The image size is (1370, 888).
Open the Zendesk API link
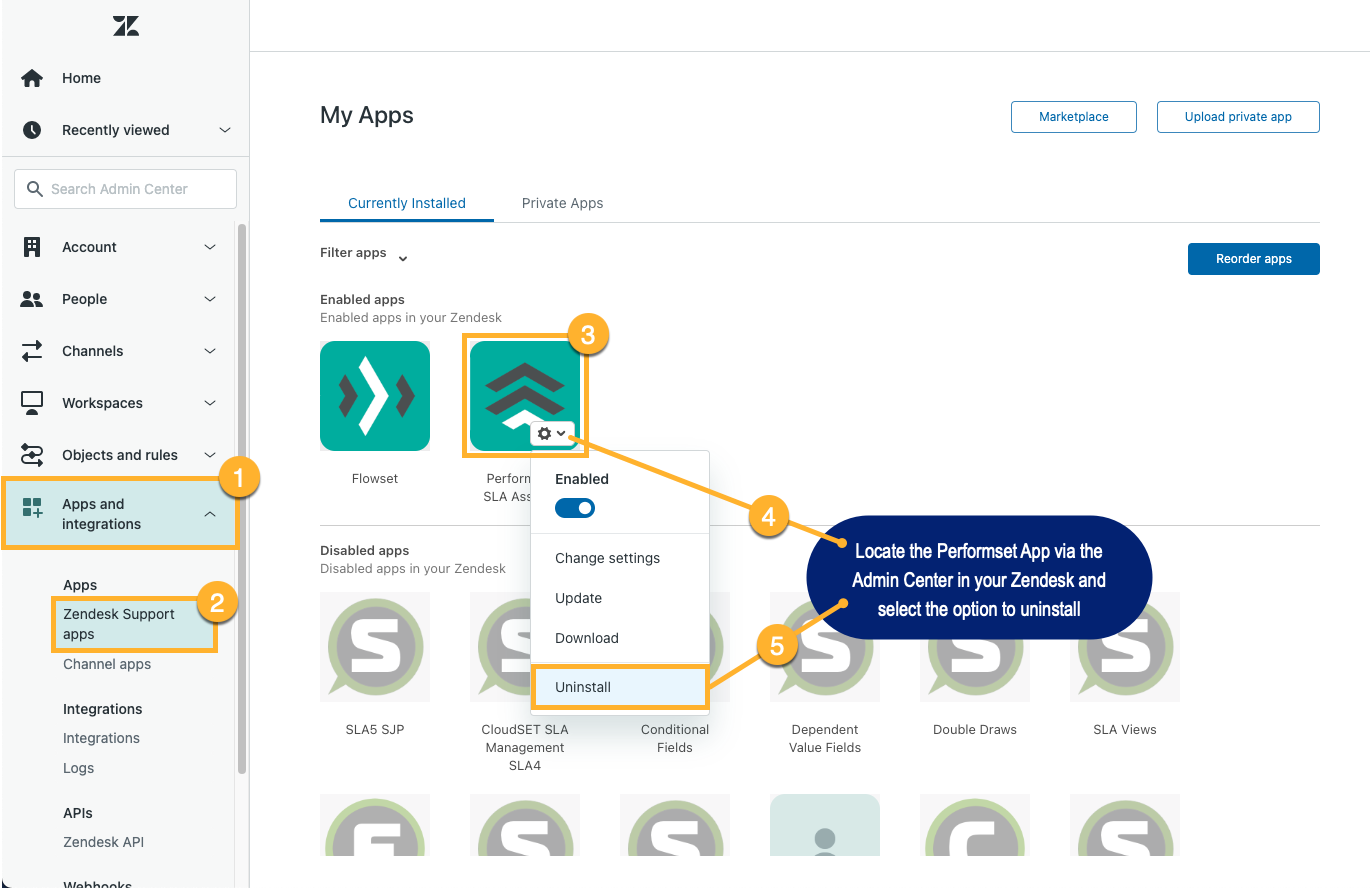click(x=104, y=842)
